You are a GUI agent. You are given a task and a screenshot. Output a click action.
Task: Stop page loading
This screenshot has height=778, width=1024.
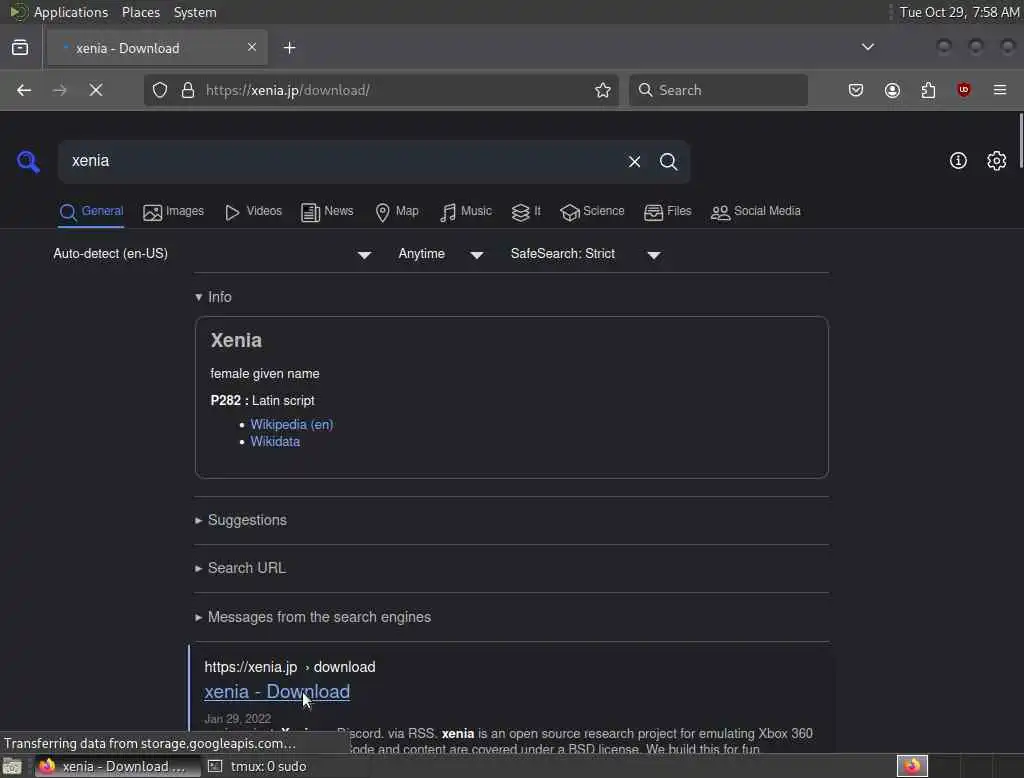(96, 90)
